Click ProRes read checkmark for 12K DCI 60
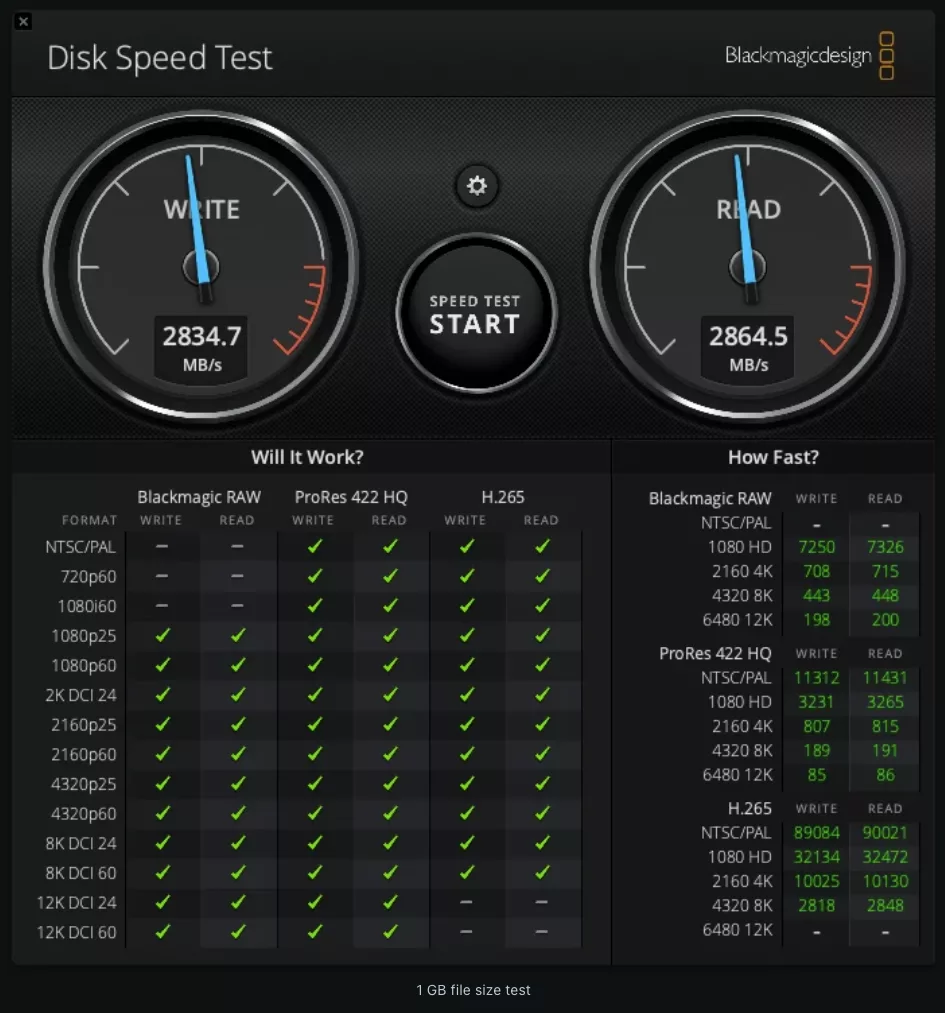 coord(390,931)
